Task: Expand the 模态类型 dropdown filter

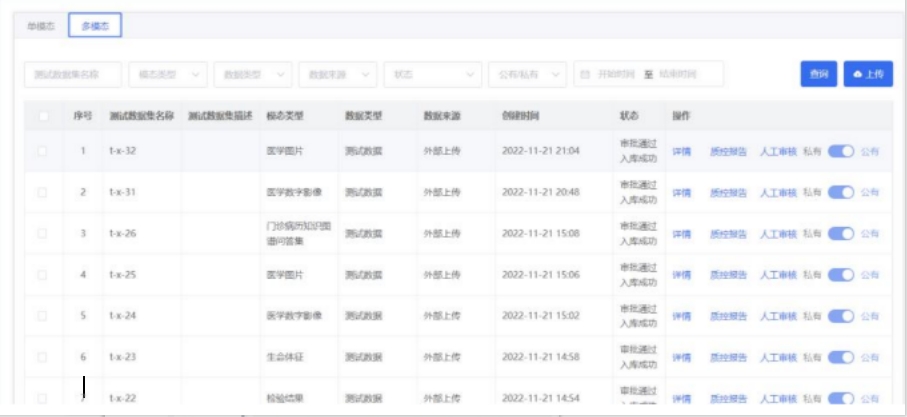Action: [x=167, y=74]
